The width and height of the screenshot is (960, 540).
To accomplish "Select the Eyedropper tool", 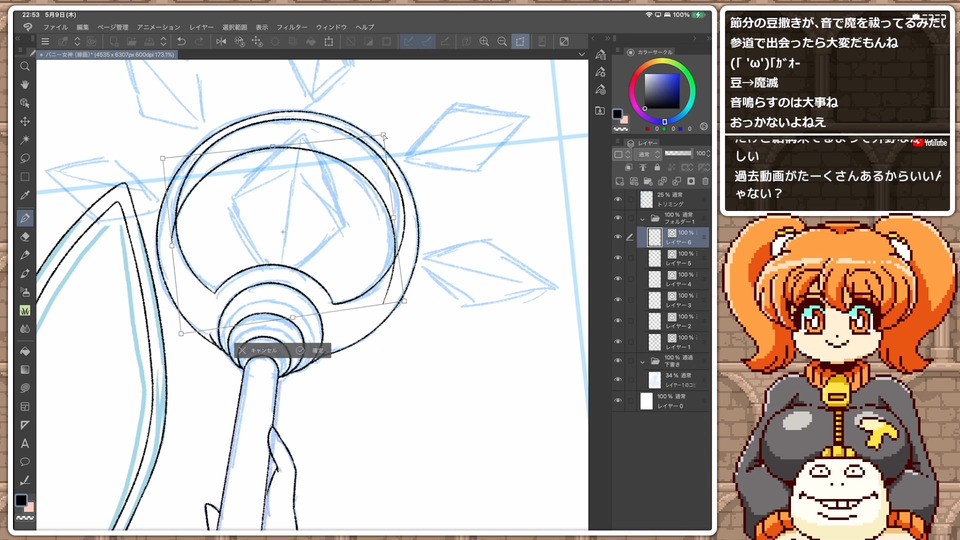I will tap(25, 195).
